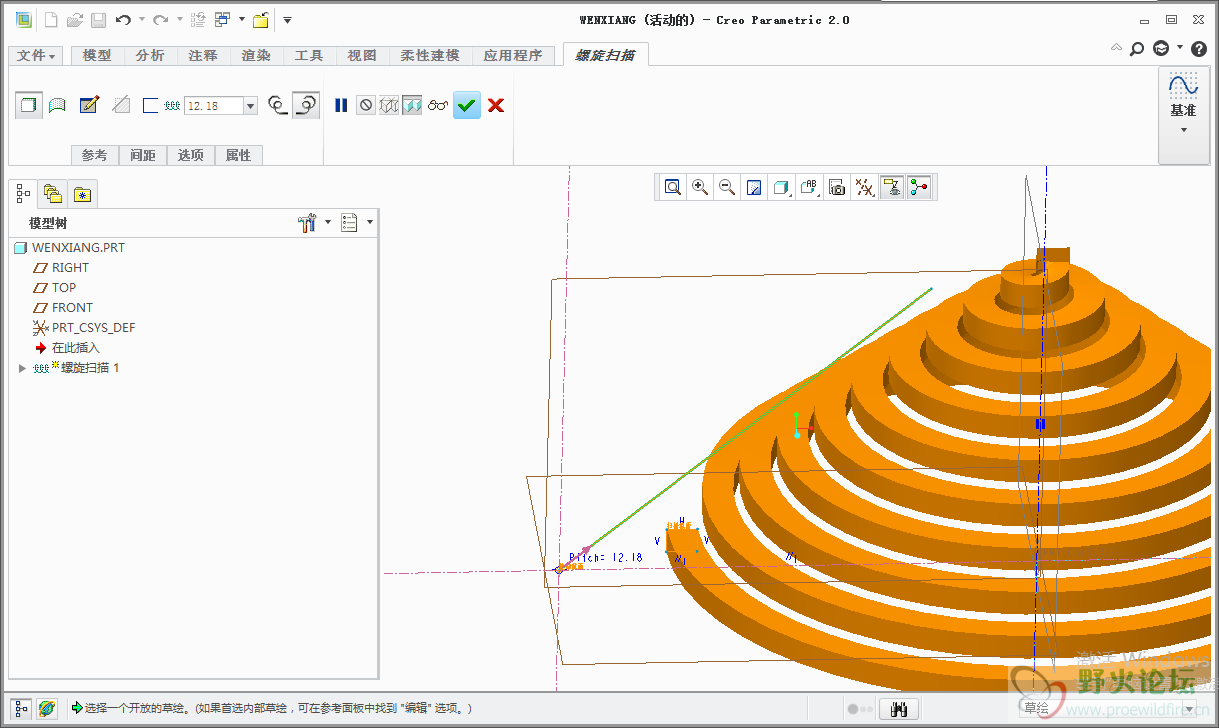Open the View Manager icon
The width and height of the screenshot is (1219, 728).
pos(837,187)
